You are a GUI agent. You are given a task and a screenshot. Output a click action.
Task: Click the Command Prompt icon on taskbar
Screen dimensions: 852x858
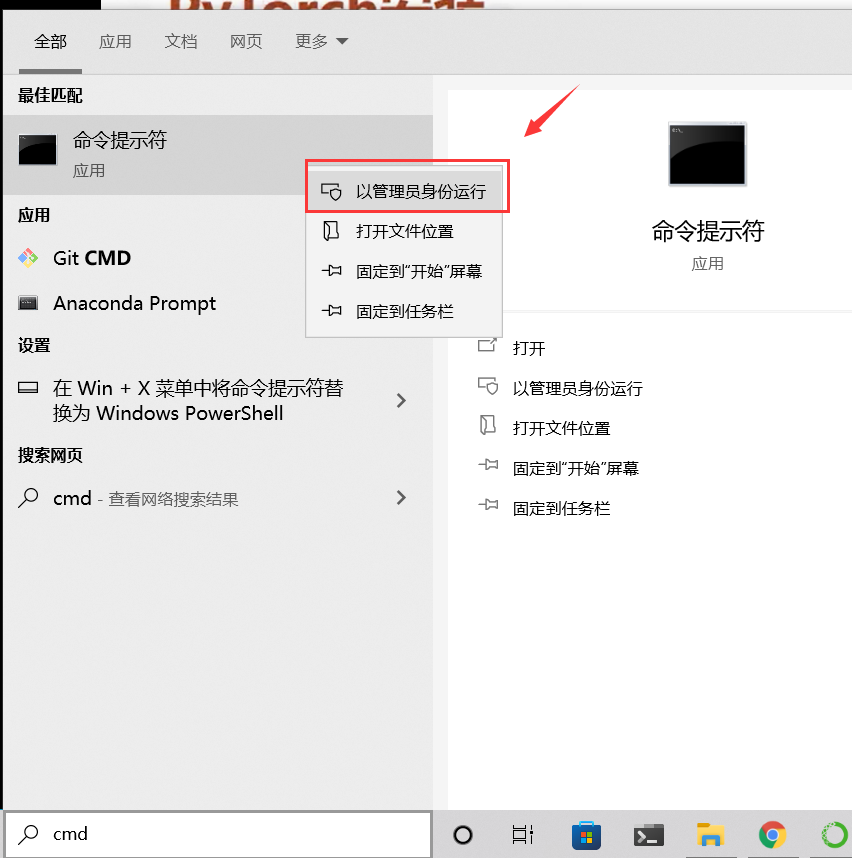[648, 835]
